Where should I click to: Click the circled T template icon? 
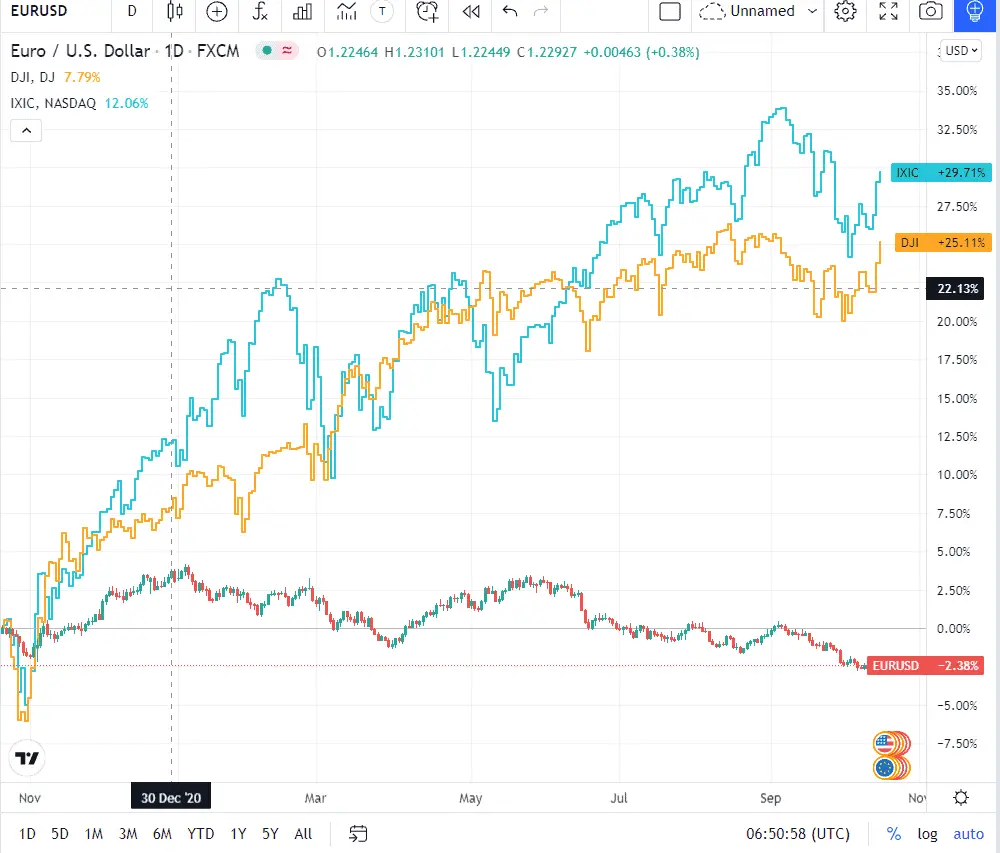(x=382, y=11)
